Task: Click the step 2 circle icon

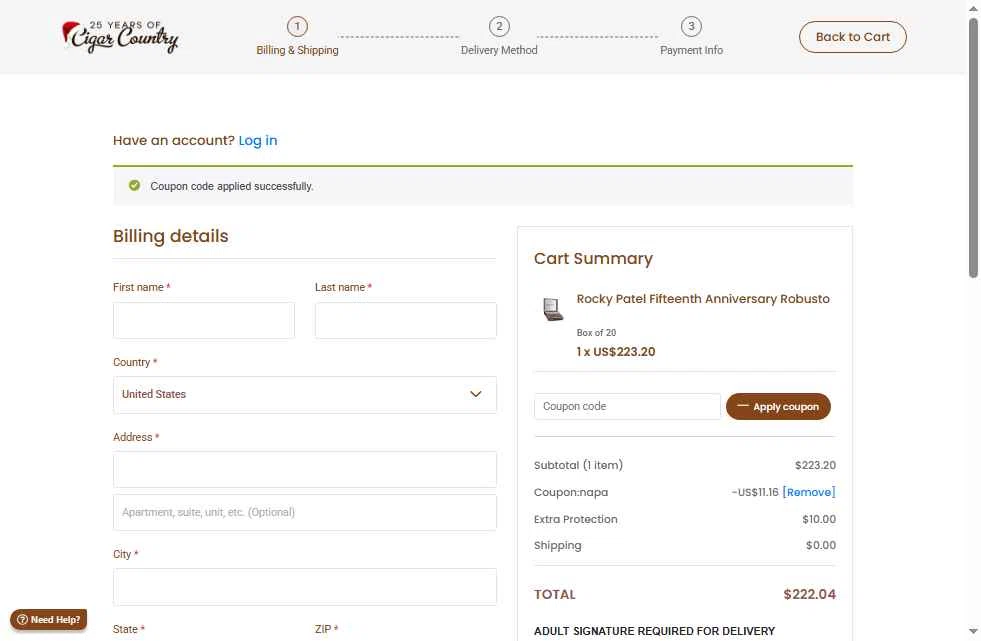Action: 499,26
